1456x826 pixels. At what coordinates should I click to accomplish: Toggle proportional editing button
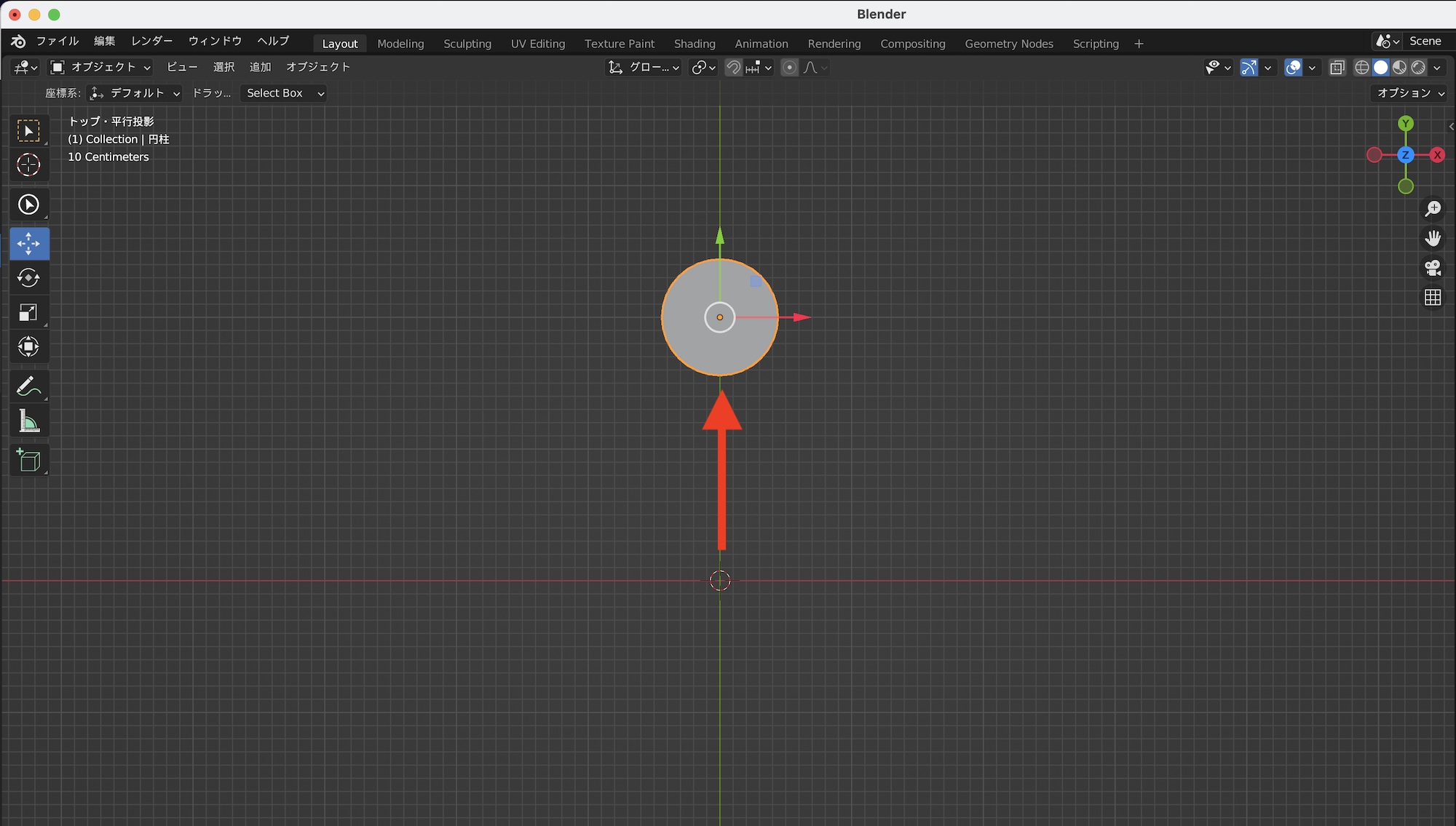pyautogui.click(x=789, y=68)
